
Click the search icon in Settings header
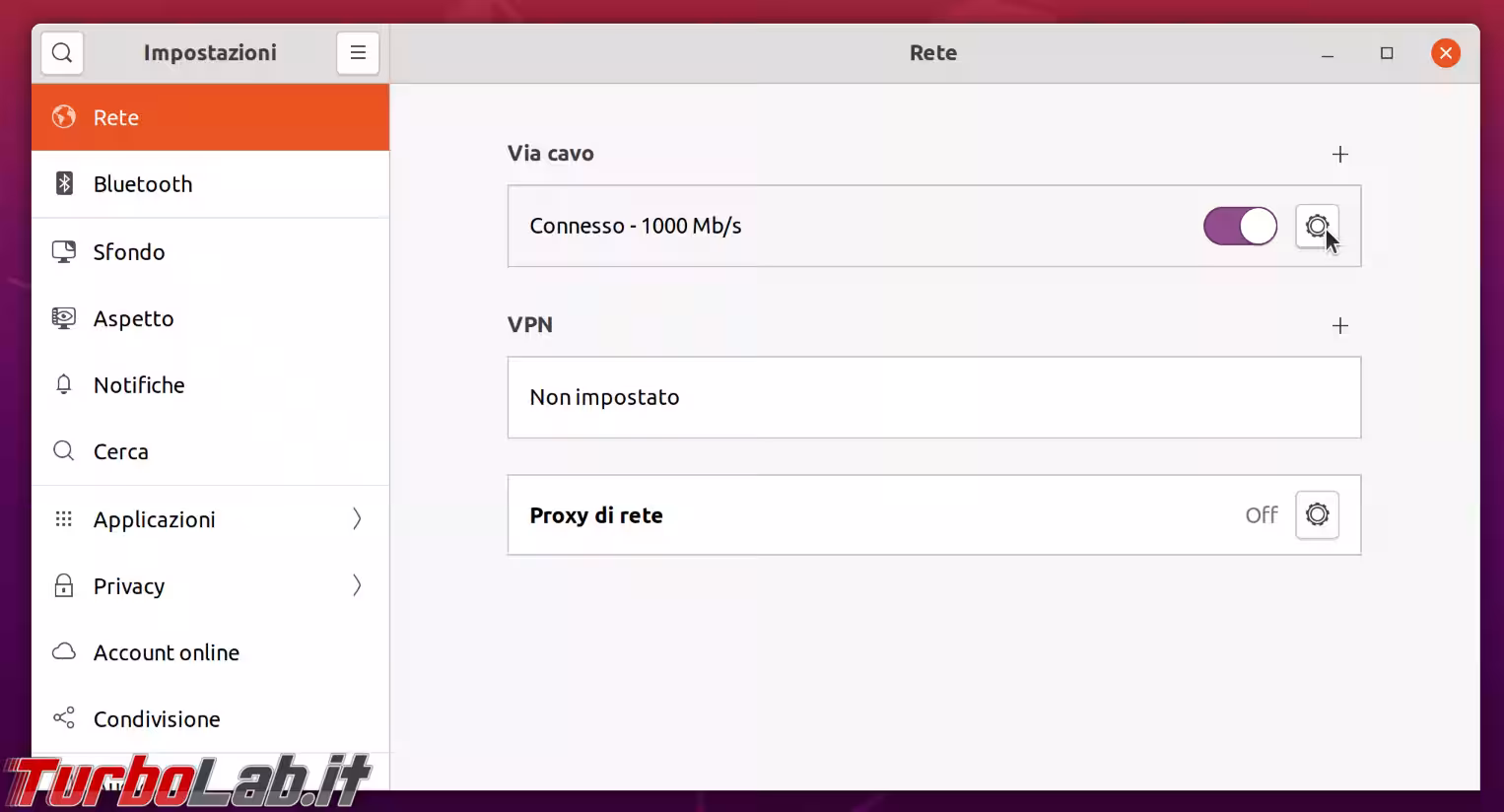(x=62, y=53)
